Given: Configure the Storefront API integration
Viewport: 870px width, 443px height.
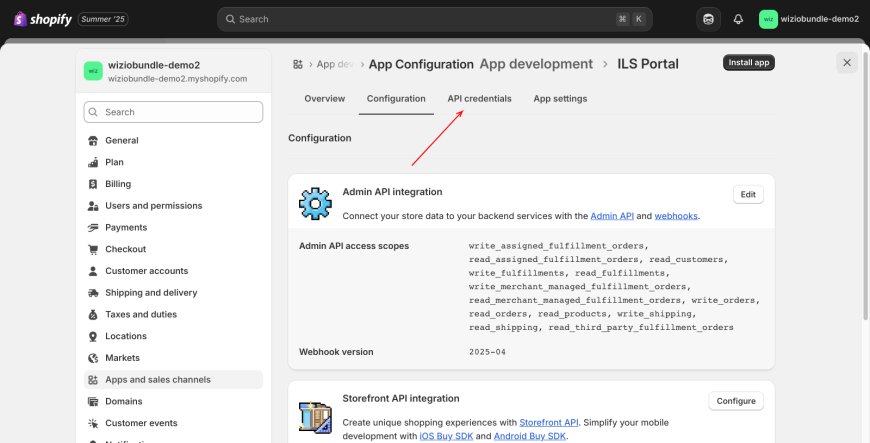Looking at the screenshot, I should (x=736, y=401).
